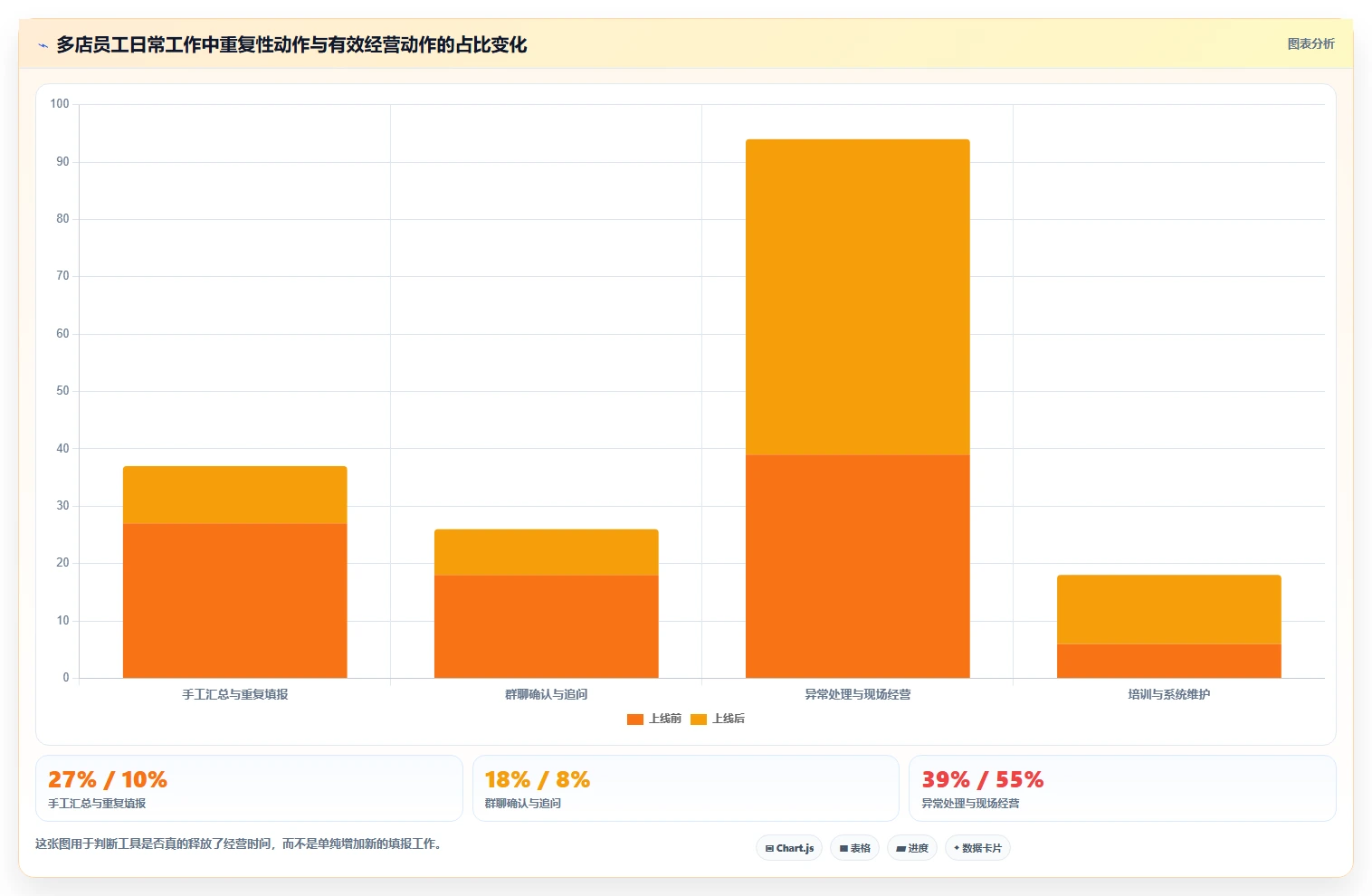
Task: Click the 上线后 bar segment for 异常处理与现场经营
Action: coord(858,297)
